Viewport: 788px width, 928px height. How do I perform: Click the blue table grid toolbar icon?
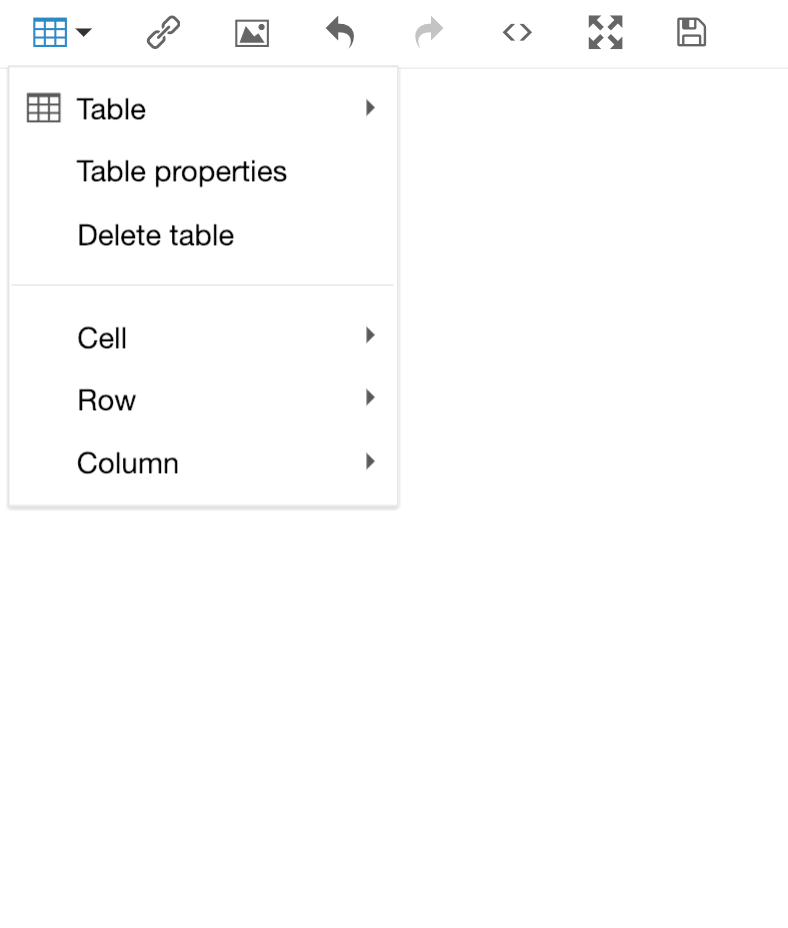click(50, 33)
